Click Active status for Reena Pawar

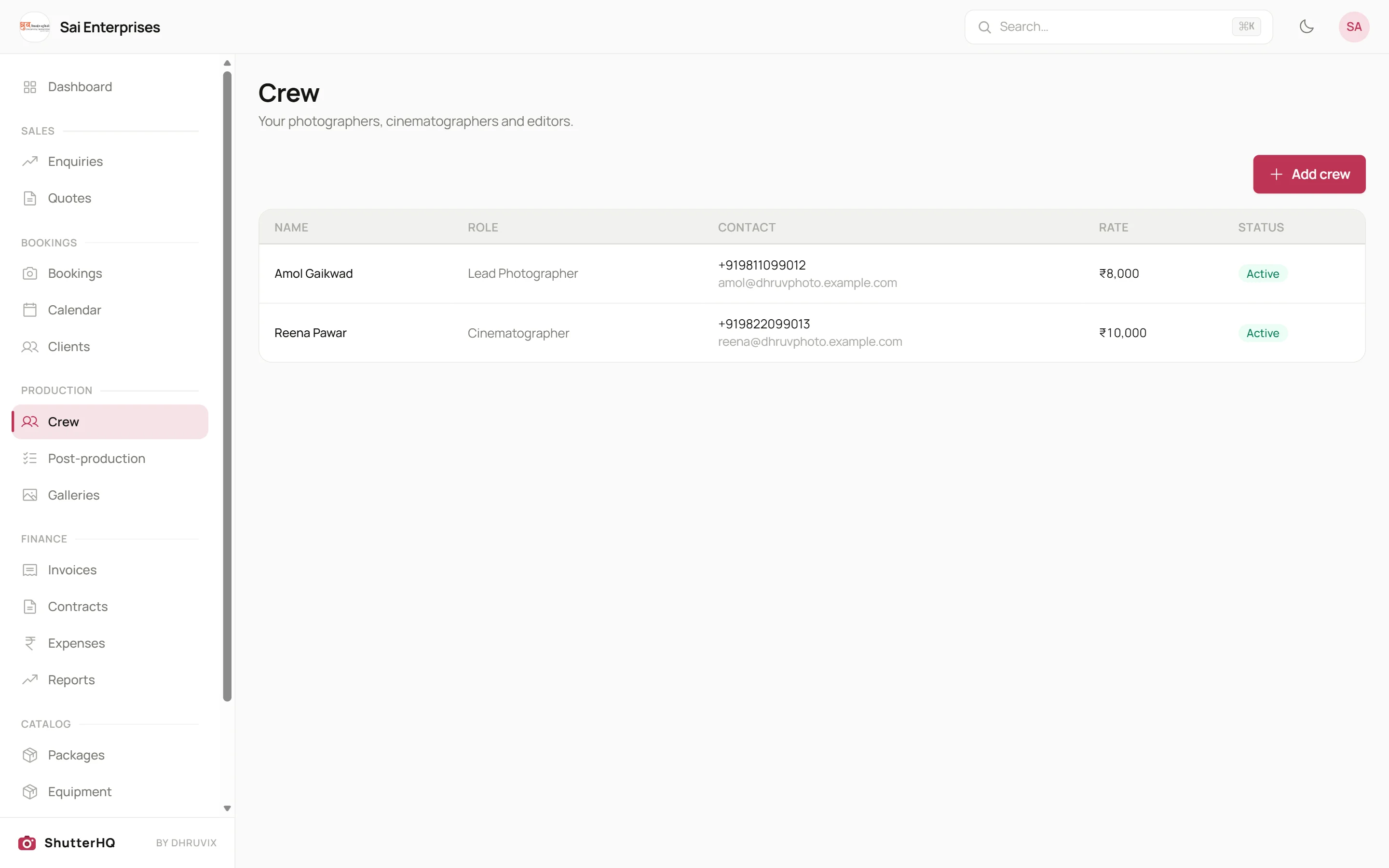click(1262, 333)
